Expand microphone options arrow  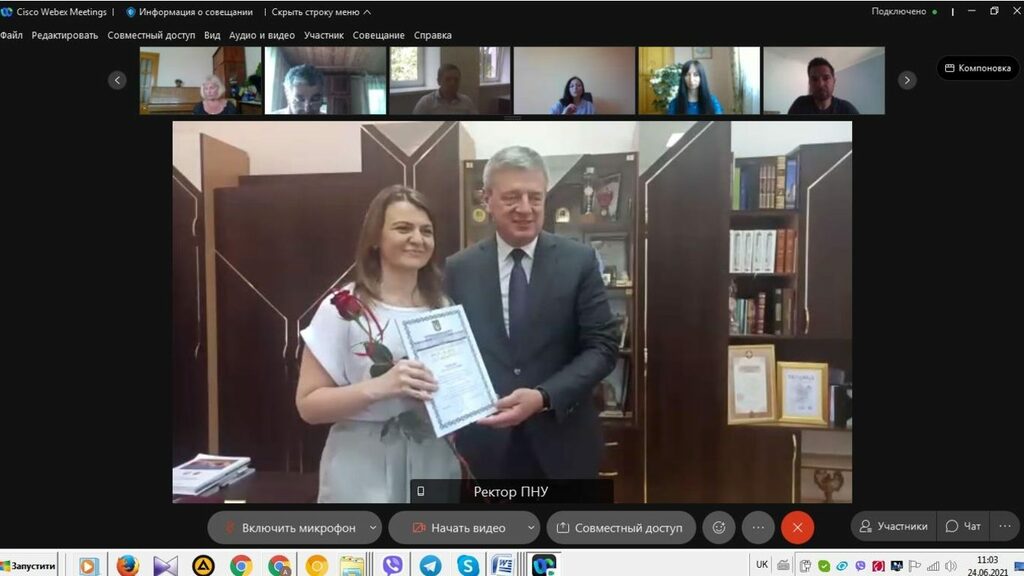(373, 527)
